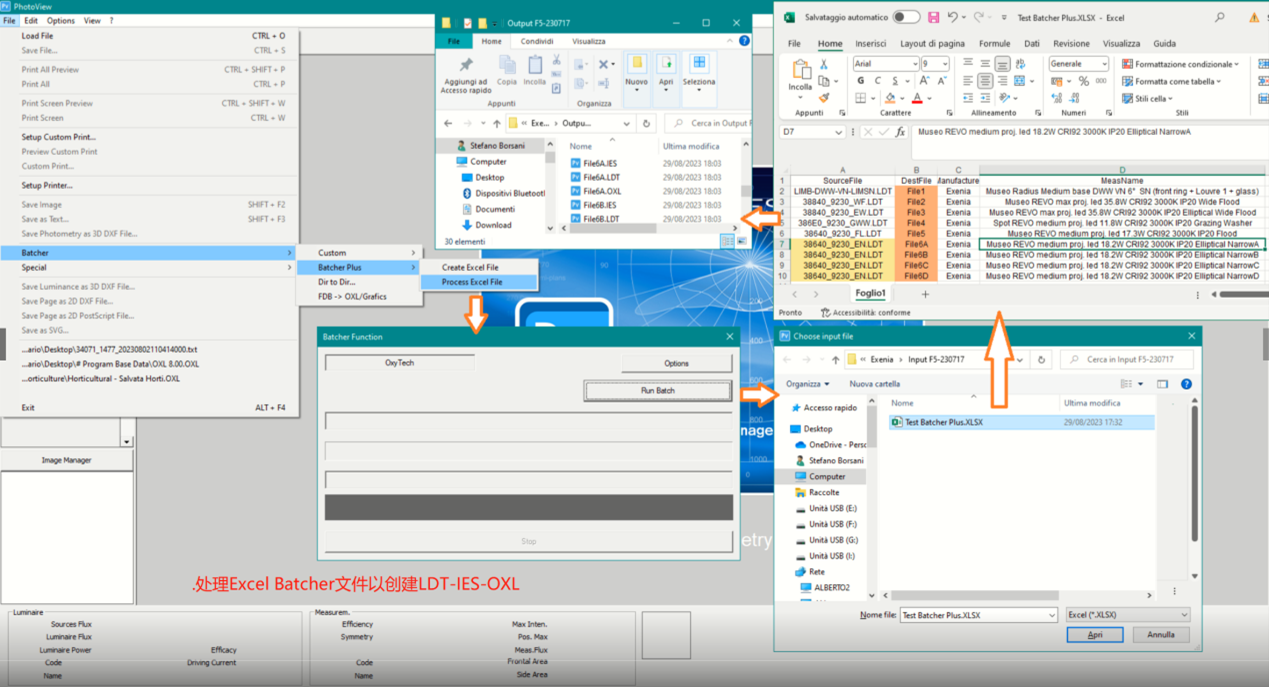Add a new sheet with the plus icon

925,294
